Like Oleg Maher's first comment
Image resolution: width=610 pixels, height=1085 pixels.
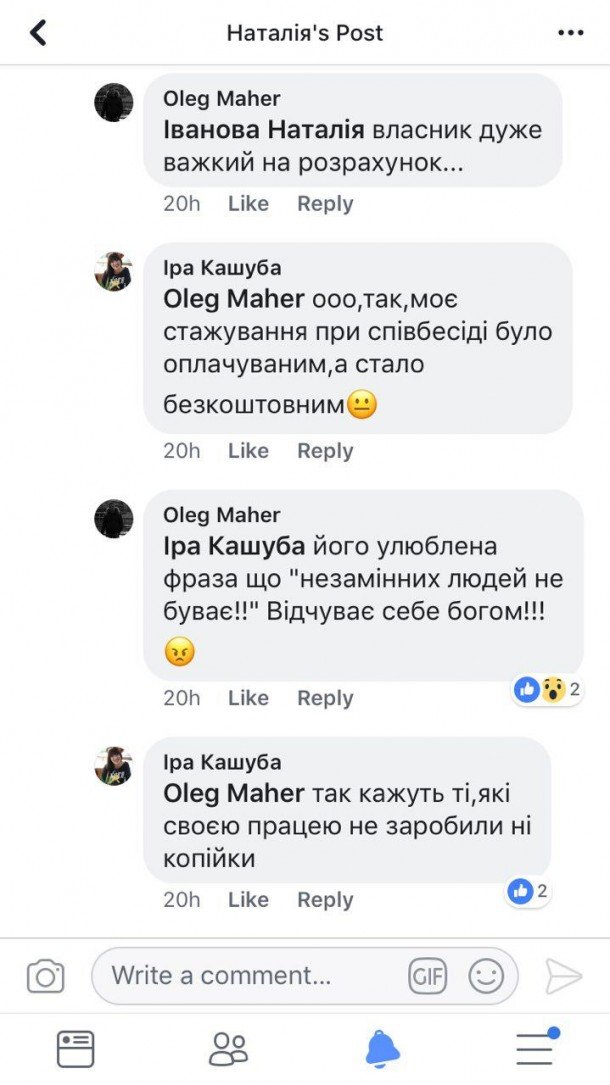[x=248, y=204]
